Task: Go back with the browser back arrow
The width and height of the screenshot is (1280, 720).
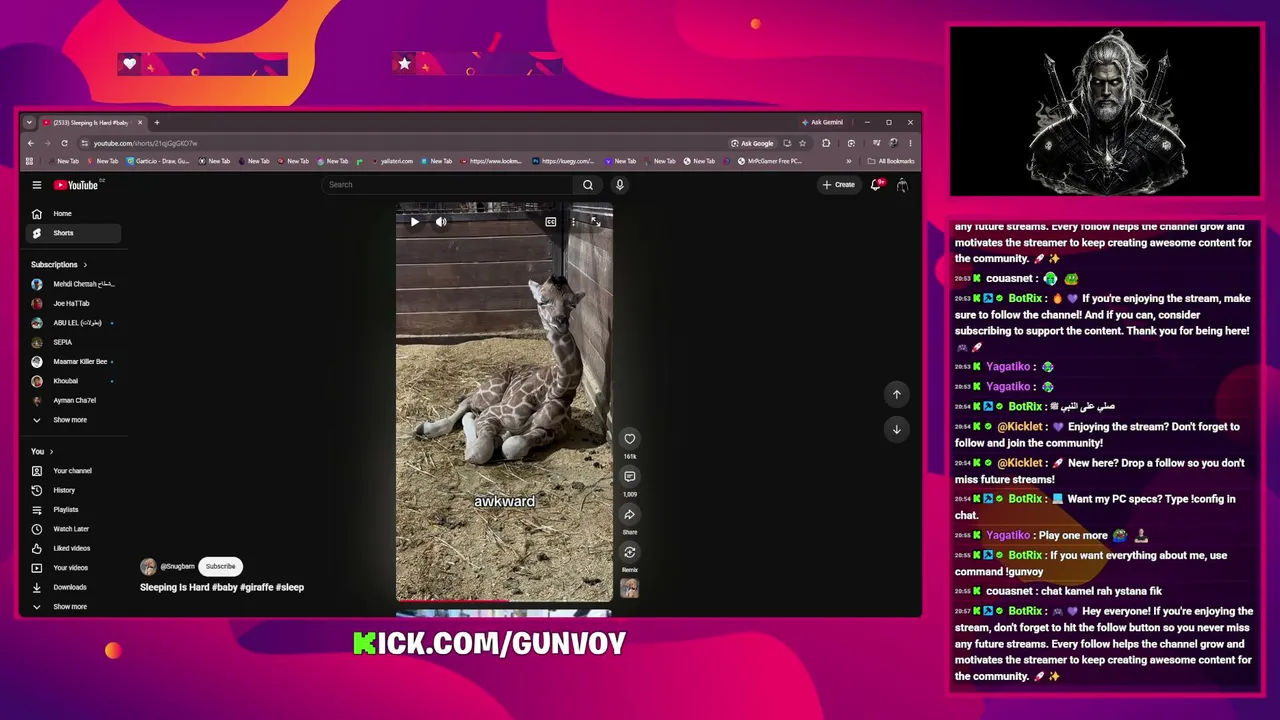Action: click(x=31, y=143)
